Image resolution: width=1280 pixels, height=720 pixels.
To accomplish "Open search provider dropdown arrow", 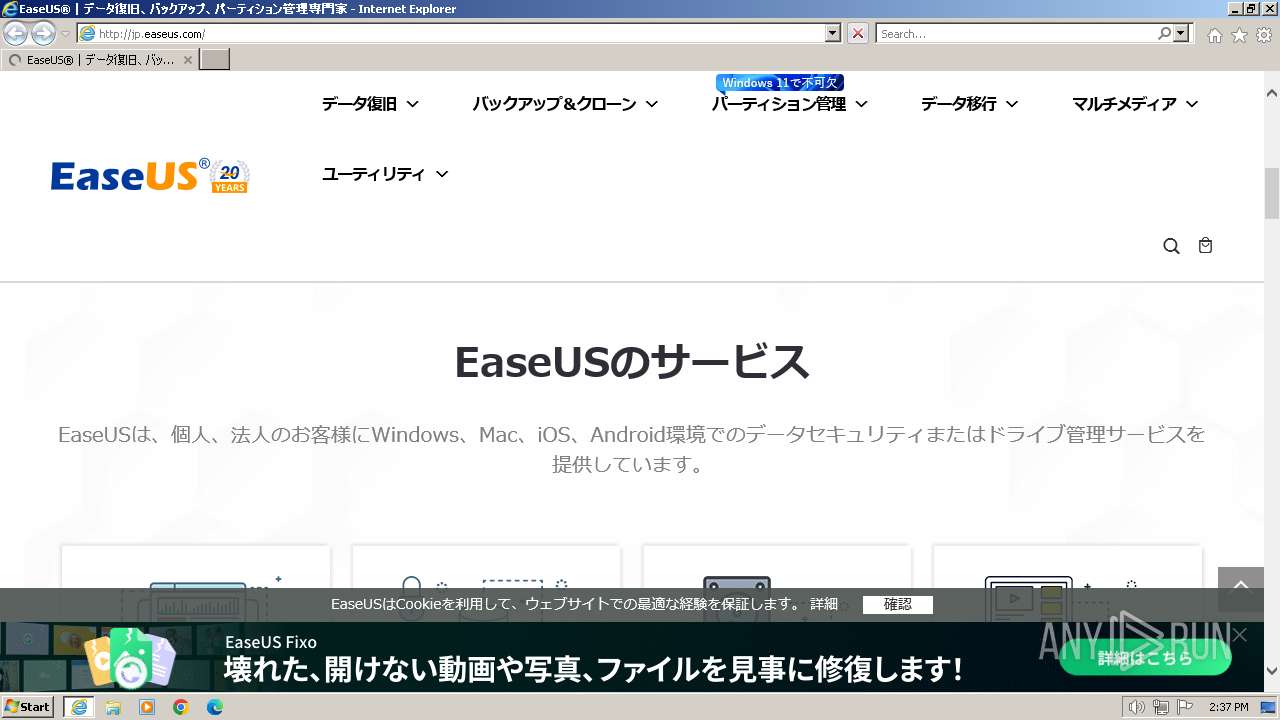I will [x=1182, y=33].
